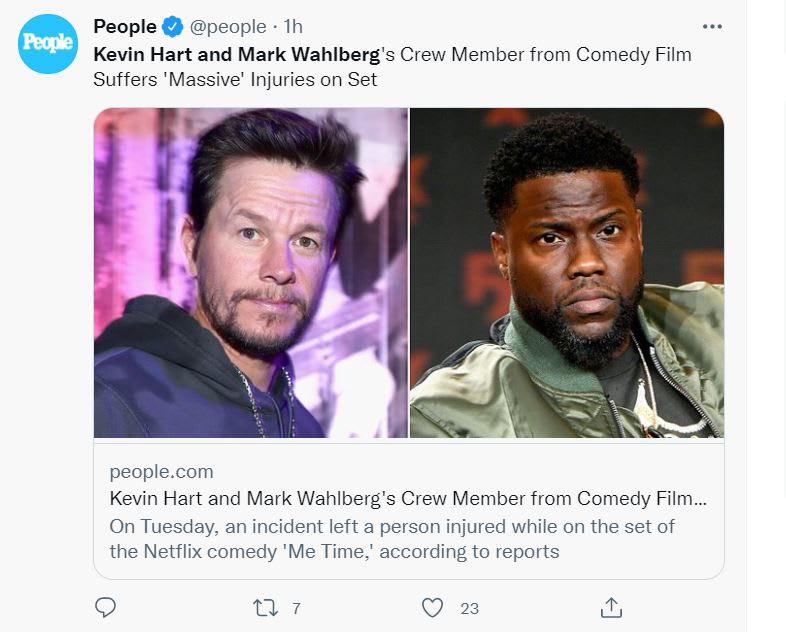Screen dimensions: 786x632
Task: Click the like count 23
Action: point(469,608)
